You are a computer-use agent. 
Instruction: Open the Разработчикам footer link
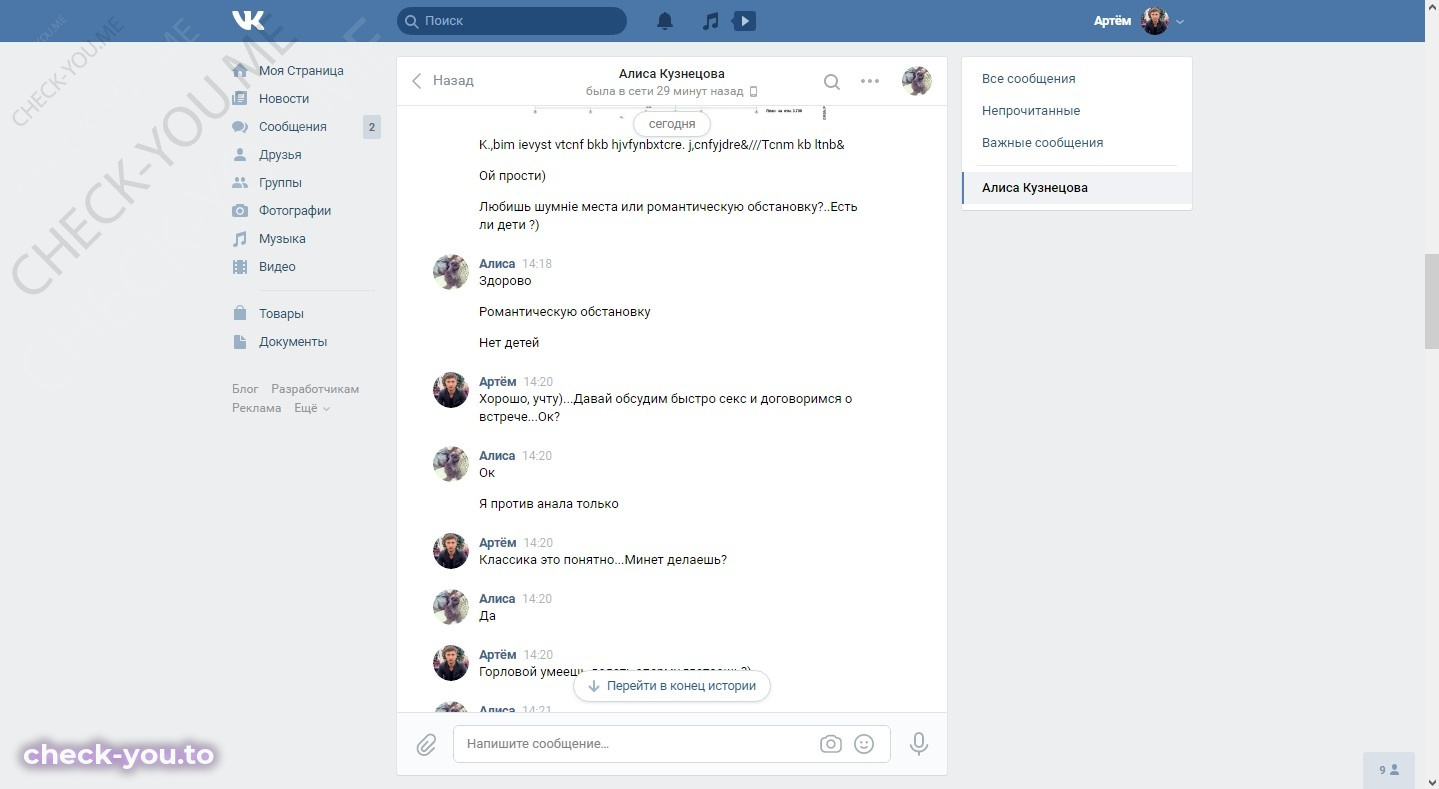pyautogui.click(x=315, y=389)
